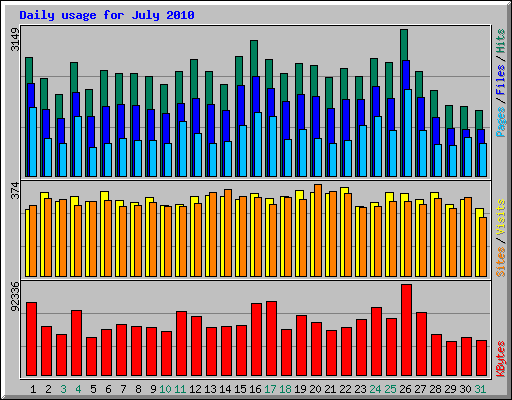512x400 pixels.
Task: Select the orange sites bar for day 20
Action: click(318, 230)
